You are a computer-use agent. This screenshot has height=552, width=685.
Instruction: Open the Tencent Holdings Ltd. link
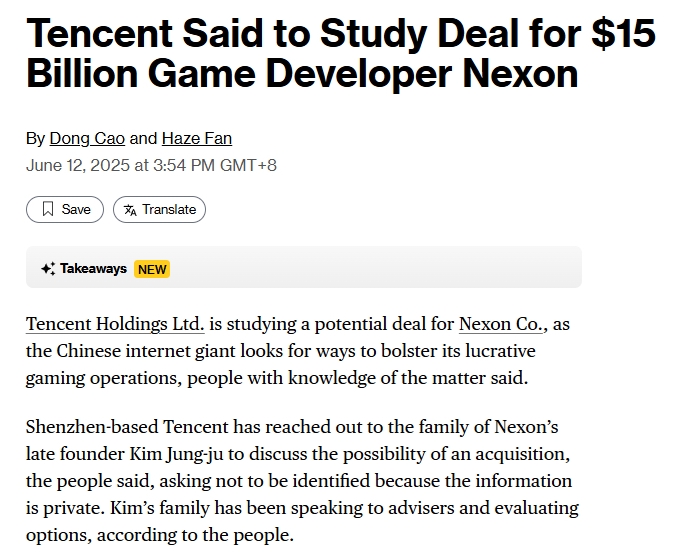[x=115, y=324]
